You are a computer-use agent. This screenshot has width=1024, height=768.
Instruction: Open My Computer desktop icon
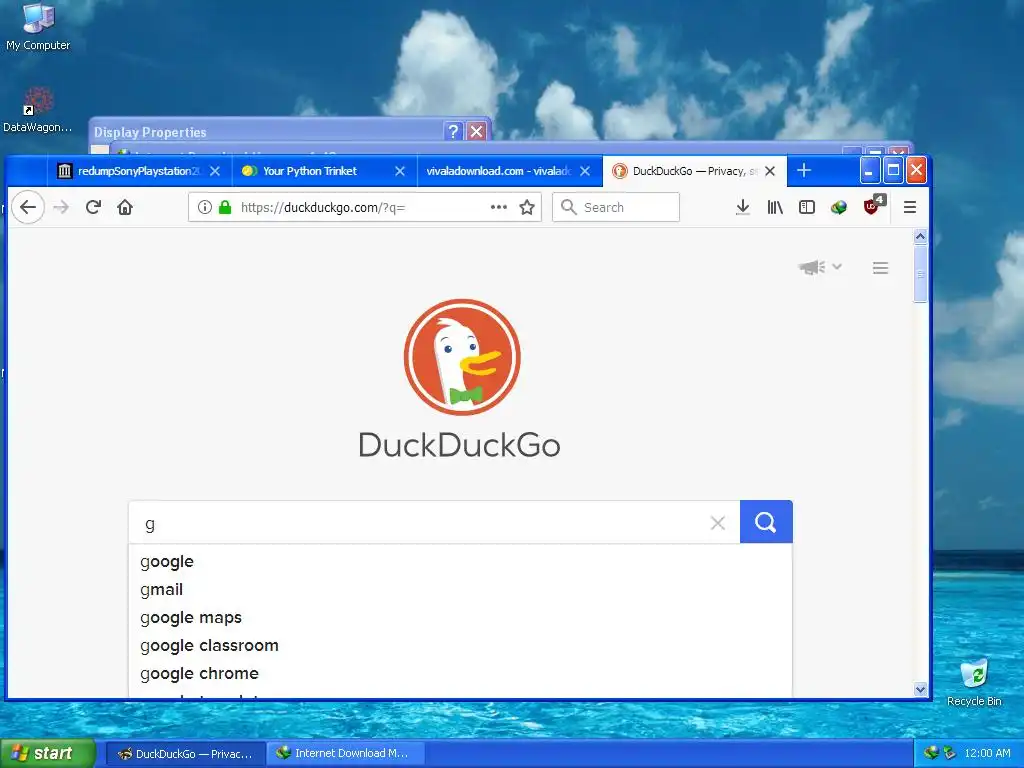(x=38, y=27)
